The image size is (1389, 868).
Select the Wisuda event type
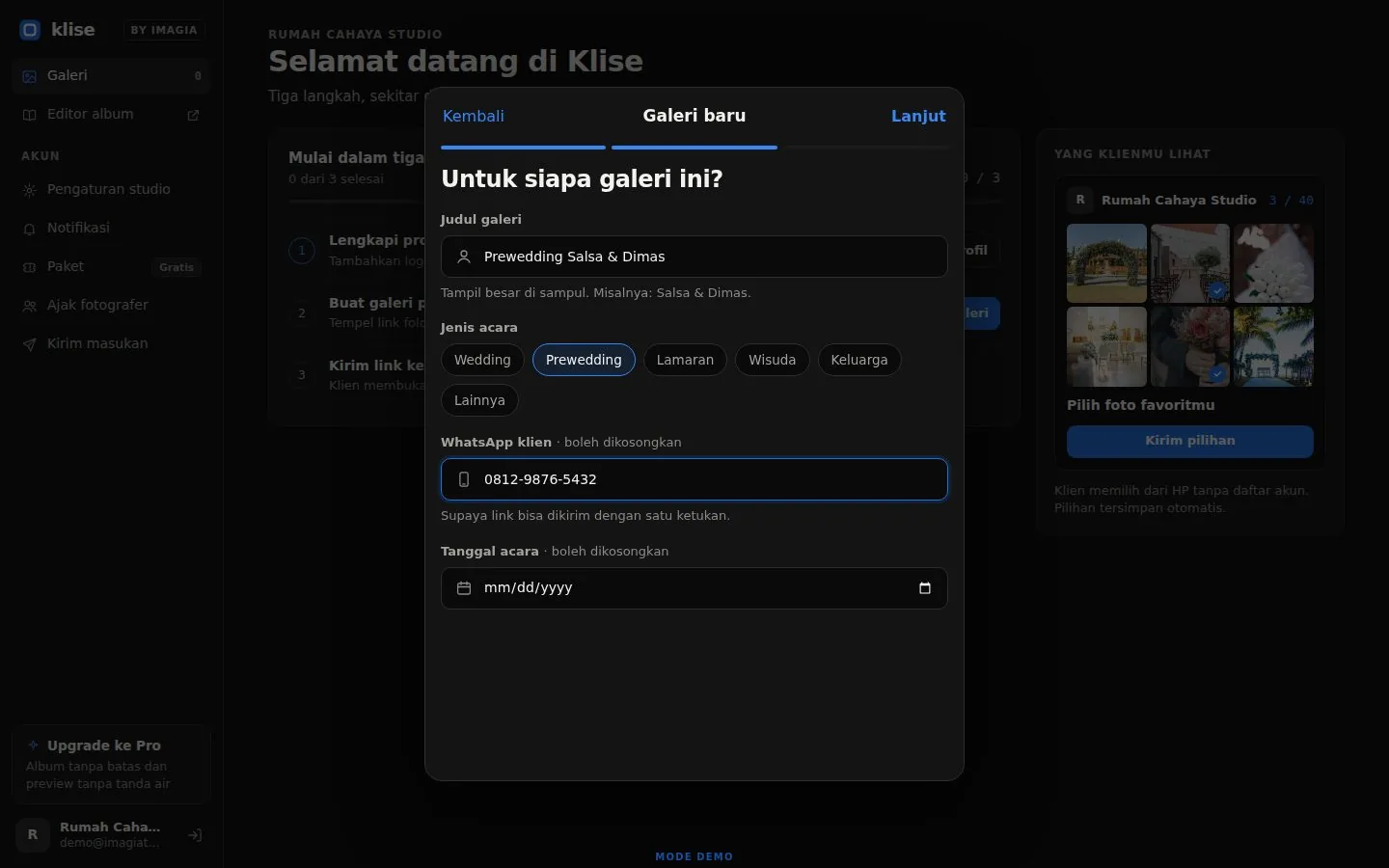coord(773,360)
